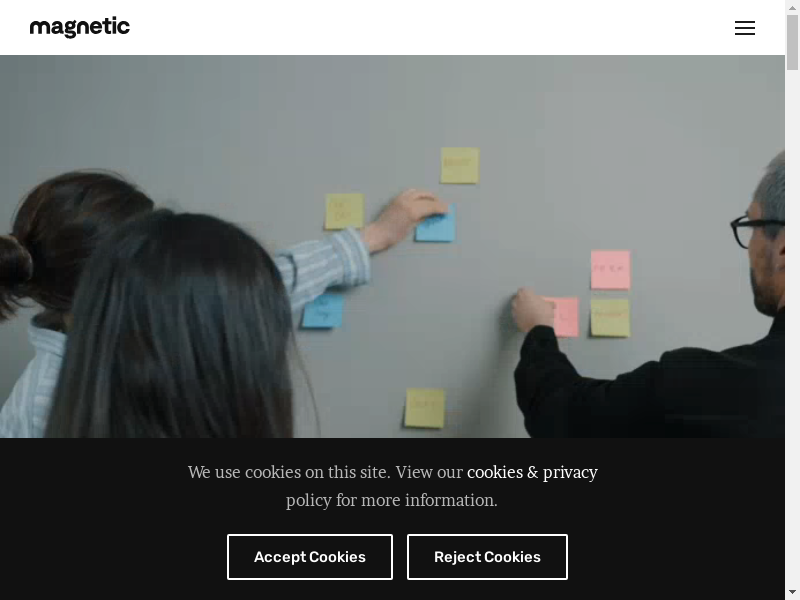Image resolution: width=800 pixels, height=600 pixels.
Task: Open the hamburger navigation menu
Action: click(x=744, y=28)
